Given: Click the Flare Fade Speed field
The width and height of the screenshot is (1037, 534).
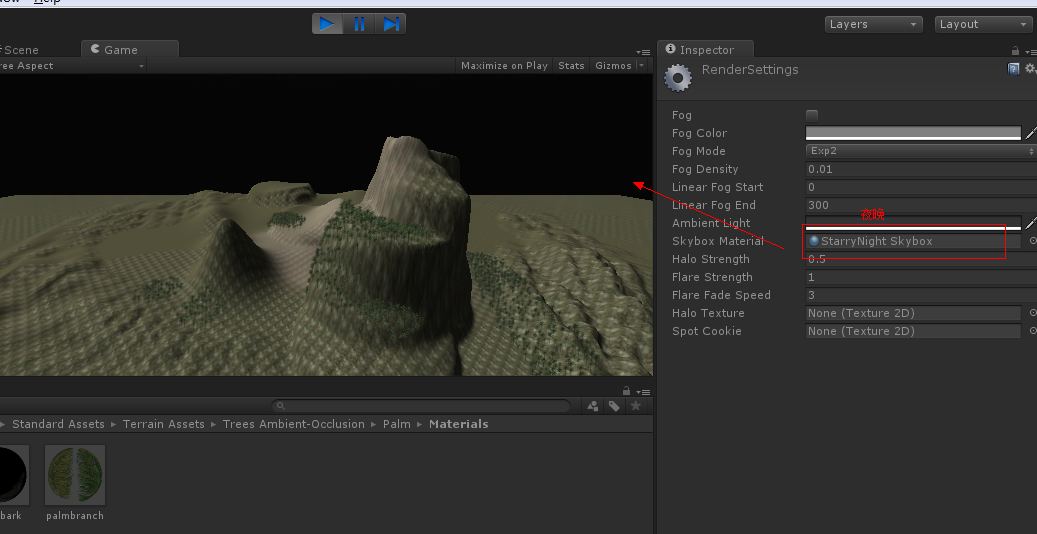Looking at the screenshot, I should pos(921,295).
